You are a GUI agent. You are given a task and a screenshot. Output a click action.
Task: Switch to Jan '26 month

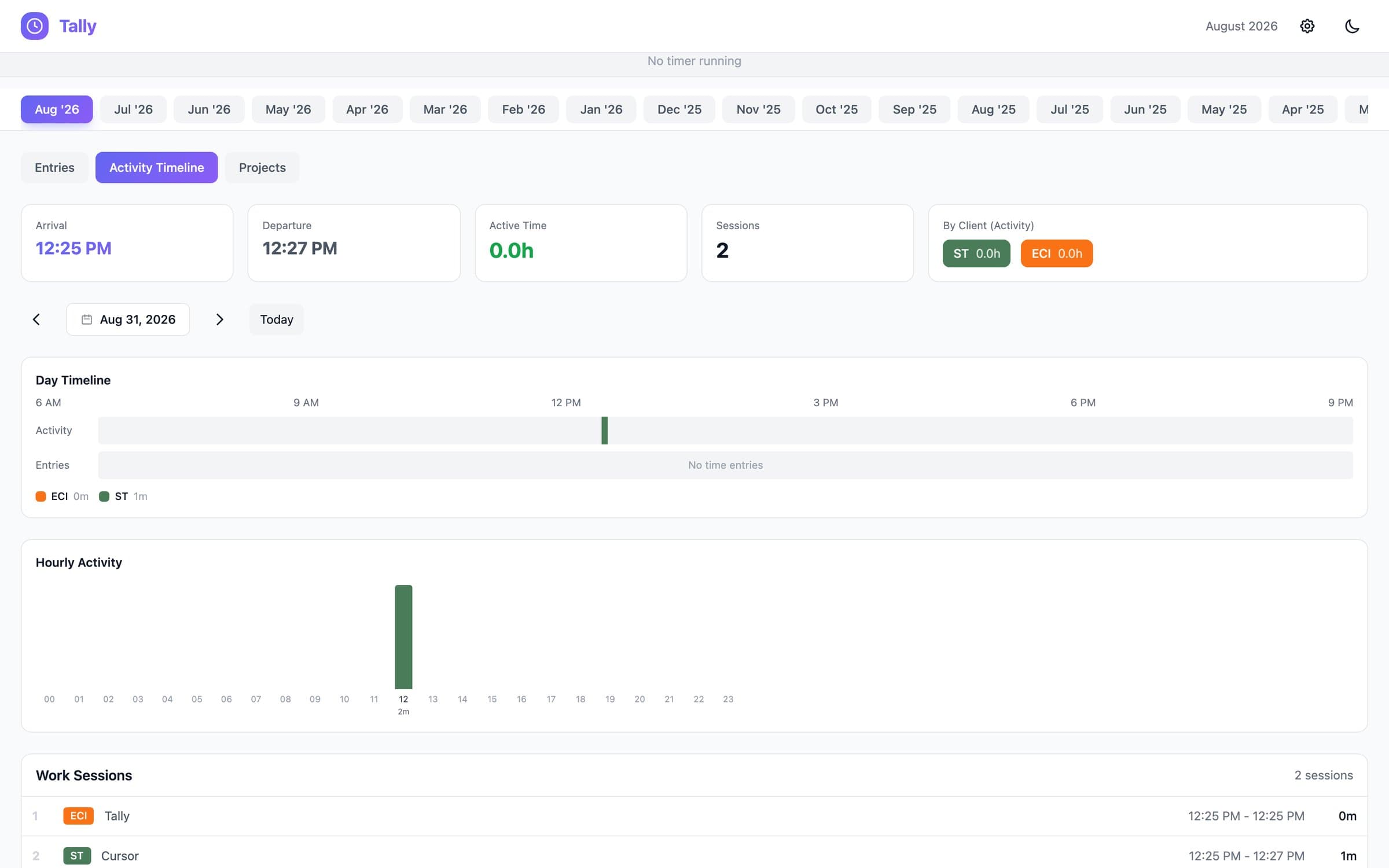(x=601, y=109)
